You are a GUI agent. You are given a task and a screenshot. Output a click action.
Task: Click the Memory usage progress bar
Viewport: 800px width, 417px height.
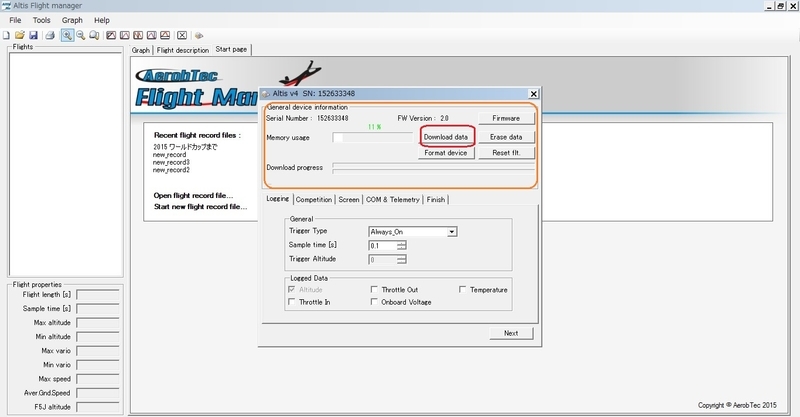coord(372,137)
